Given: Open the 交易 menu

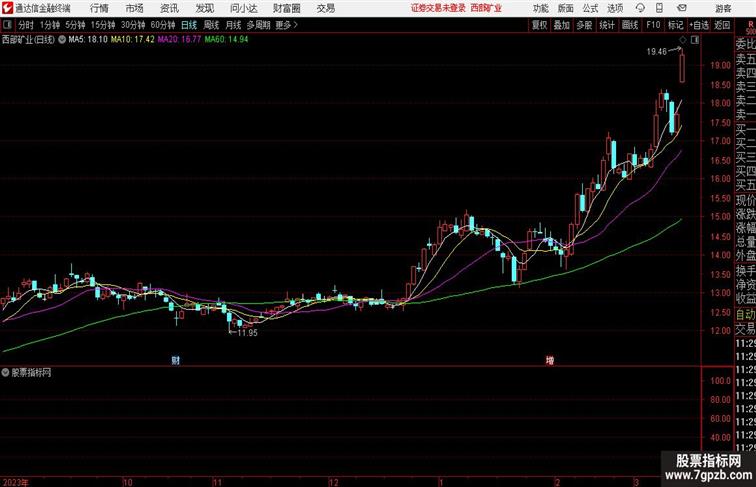Looking at the screenshot, I should pos(325,8).
